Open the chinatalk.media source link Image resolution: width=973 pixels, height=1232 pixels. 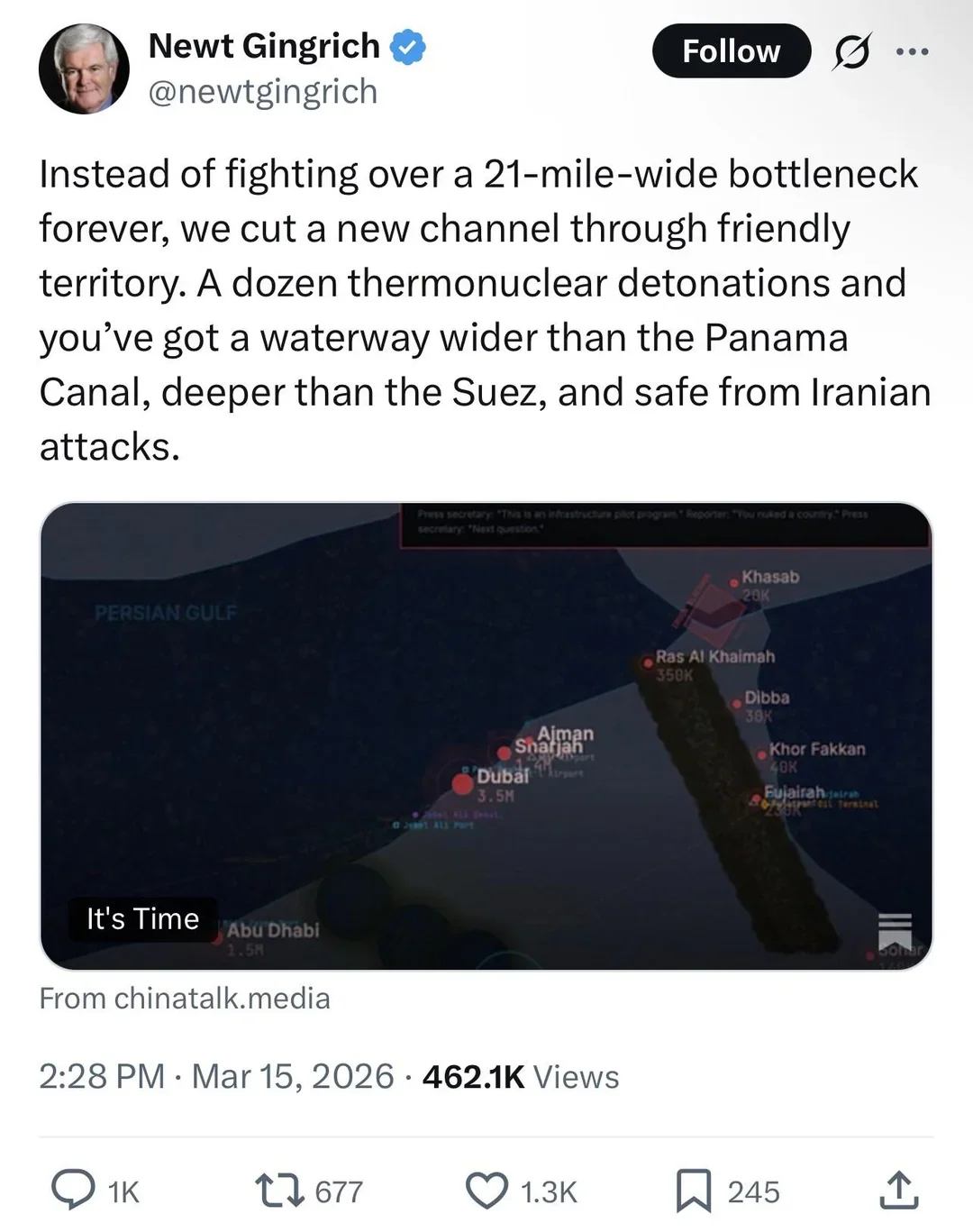point(185,999)
